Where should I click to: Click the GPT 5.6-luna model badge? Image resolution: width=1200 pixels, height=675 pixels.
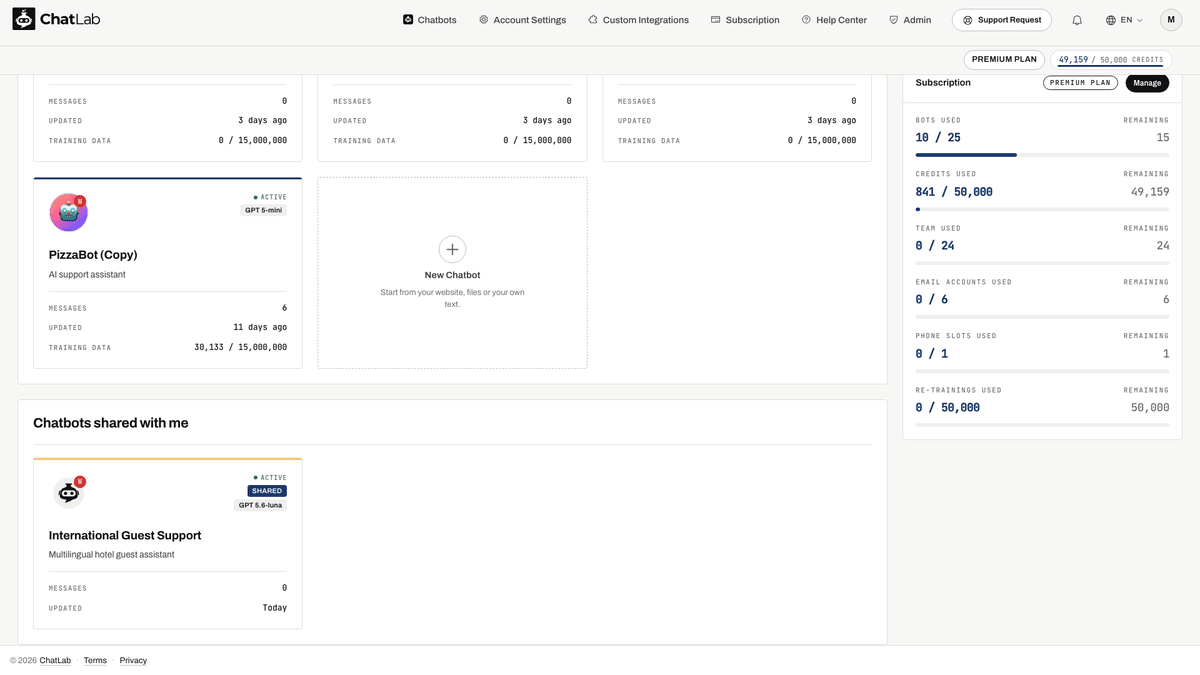tap(261, 505)
